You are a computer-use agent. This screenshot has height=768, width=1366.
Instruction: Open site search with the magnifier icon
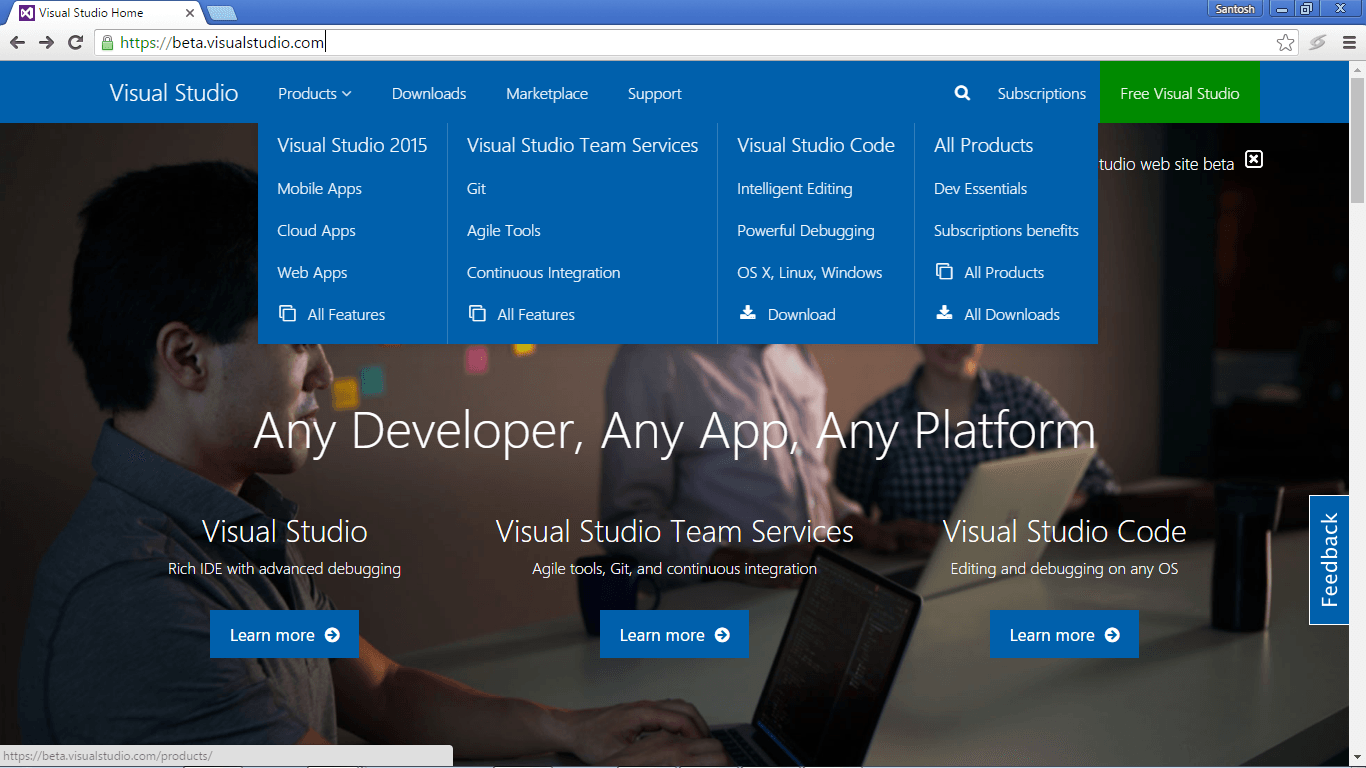[962, 93]
